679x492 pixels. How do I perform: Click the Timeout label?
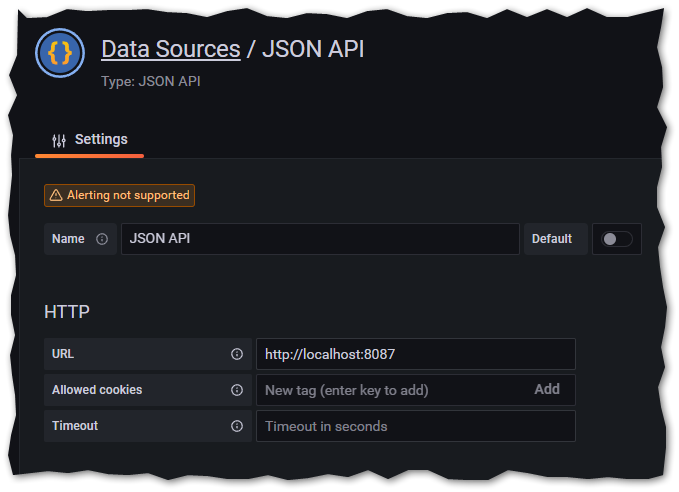tap(75, 426)
